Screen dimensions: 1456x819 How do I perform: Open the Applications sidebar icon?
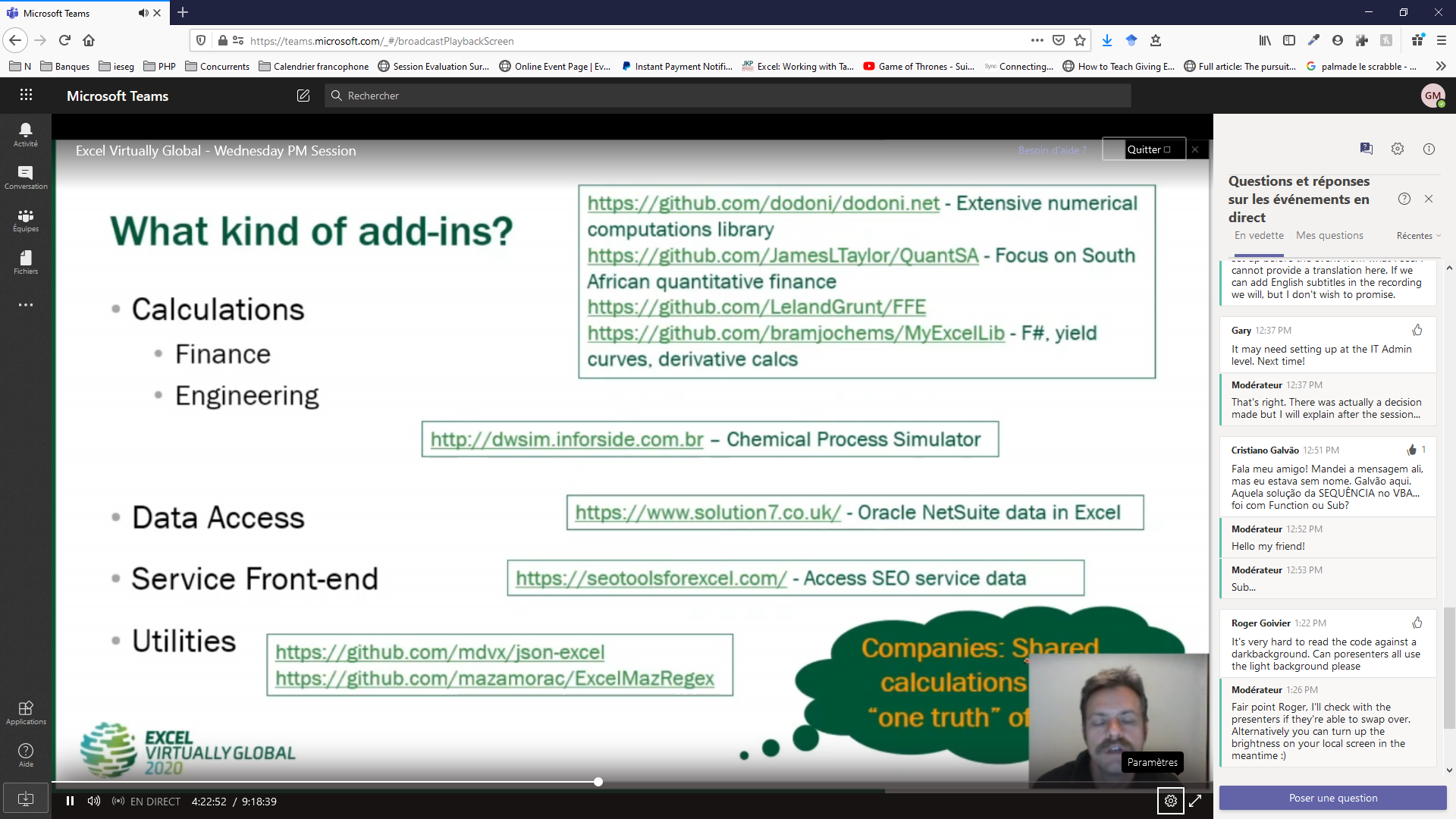coord(26,713)
